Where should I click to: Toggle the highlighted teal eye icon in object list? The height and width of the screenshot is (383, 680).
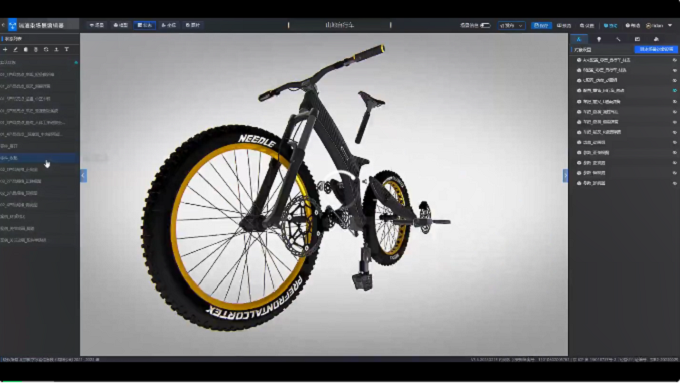tap(674, 90)
